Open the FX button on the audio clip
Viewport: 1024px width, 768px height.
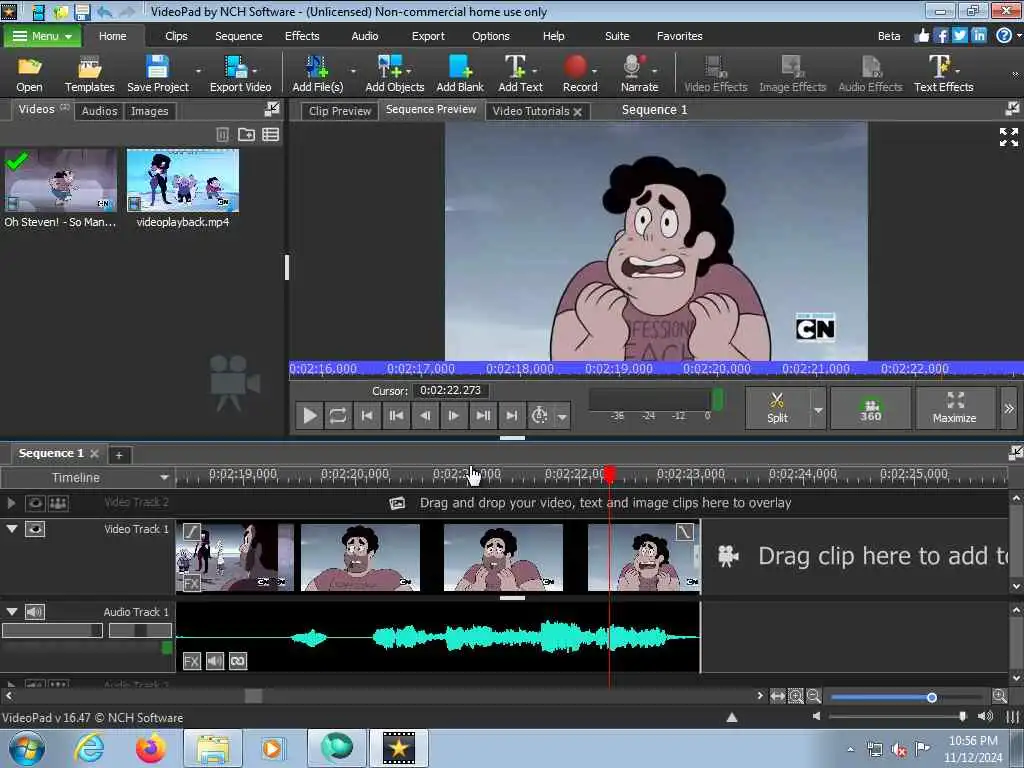click(191, 661)
